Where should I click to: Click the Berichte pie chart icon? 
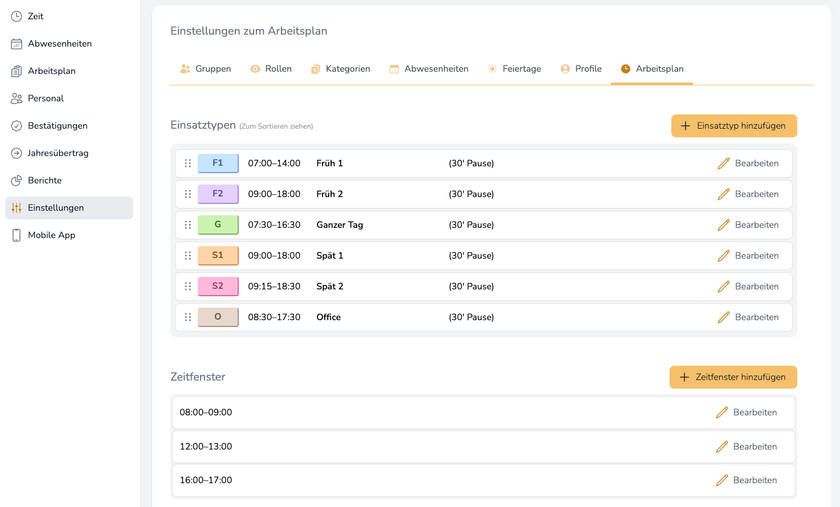16,180
